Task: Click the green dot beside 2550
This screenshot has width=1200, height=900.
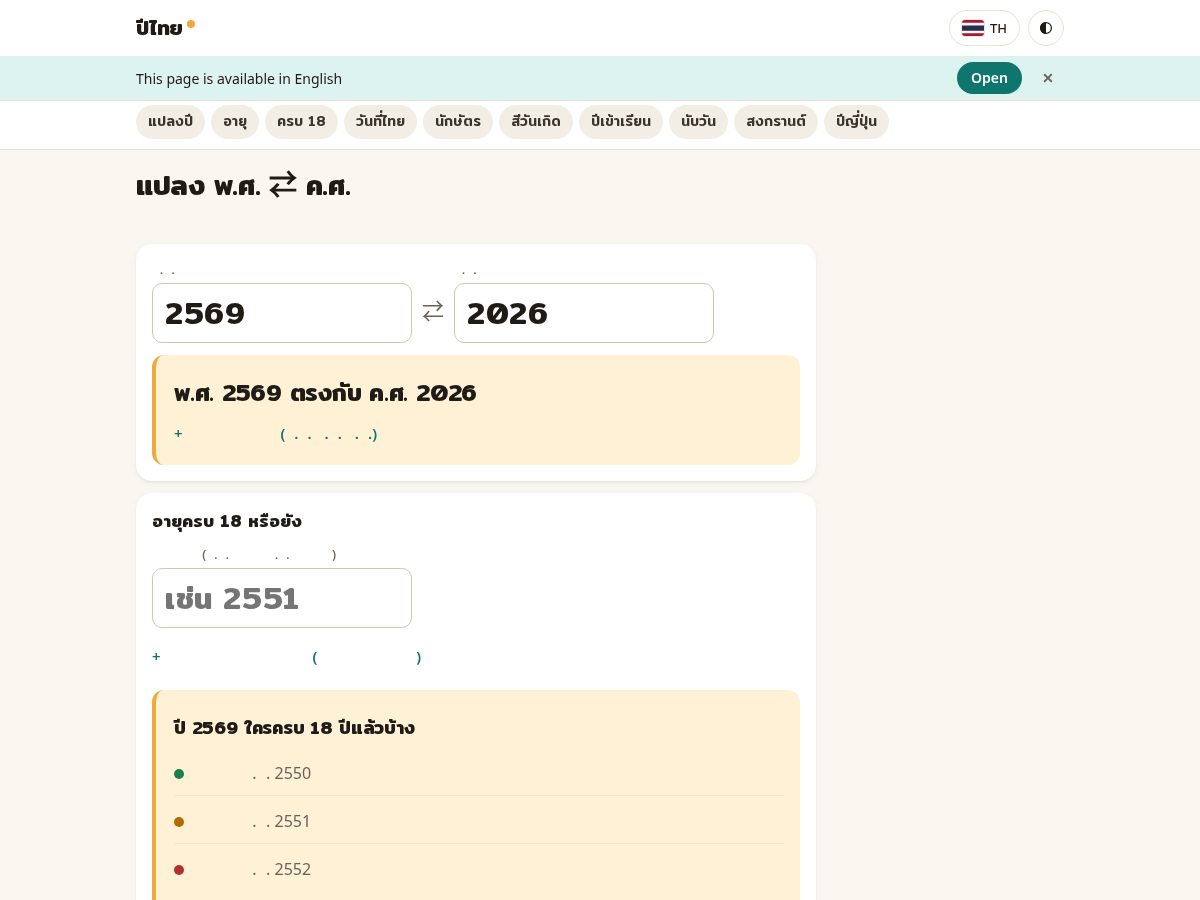Action: 179,774
